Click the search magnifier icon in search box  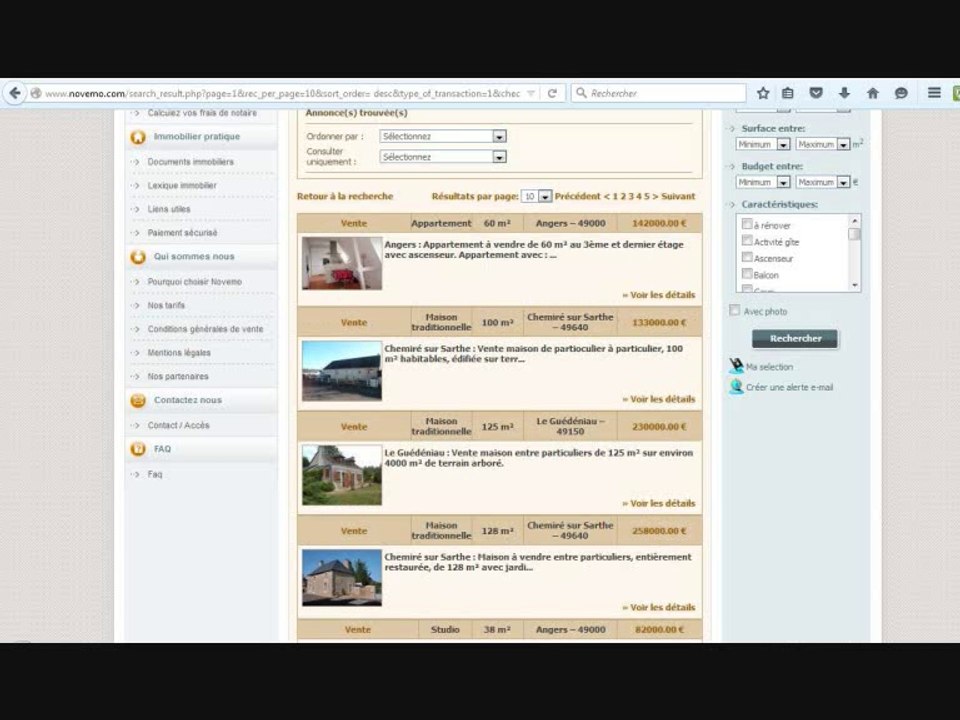point(582,93)
